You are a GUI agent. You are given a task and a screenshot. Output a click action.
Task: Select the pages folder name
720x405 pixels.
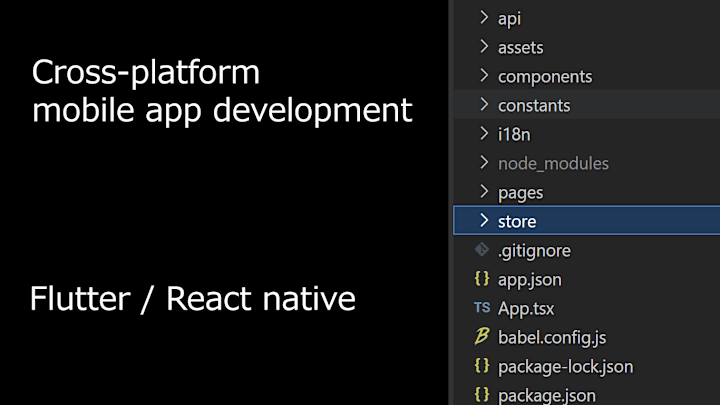pos(521,193)
